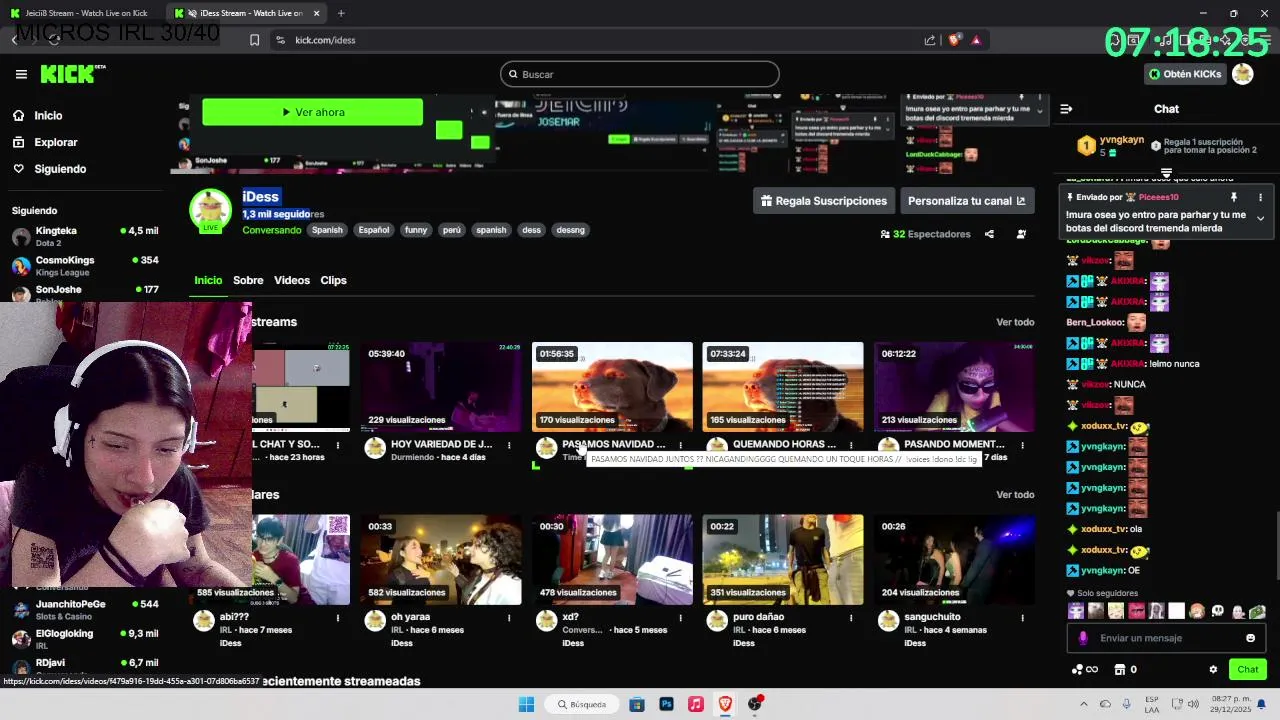
Task: Open Photoshop from the taskbar
Action: (666, 704)
